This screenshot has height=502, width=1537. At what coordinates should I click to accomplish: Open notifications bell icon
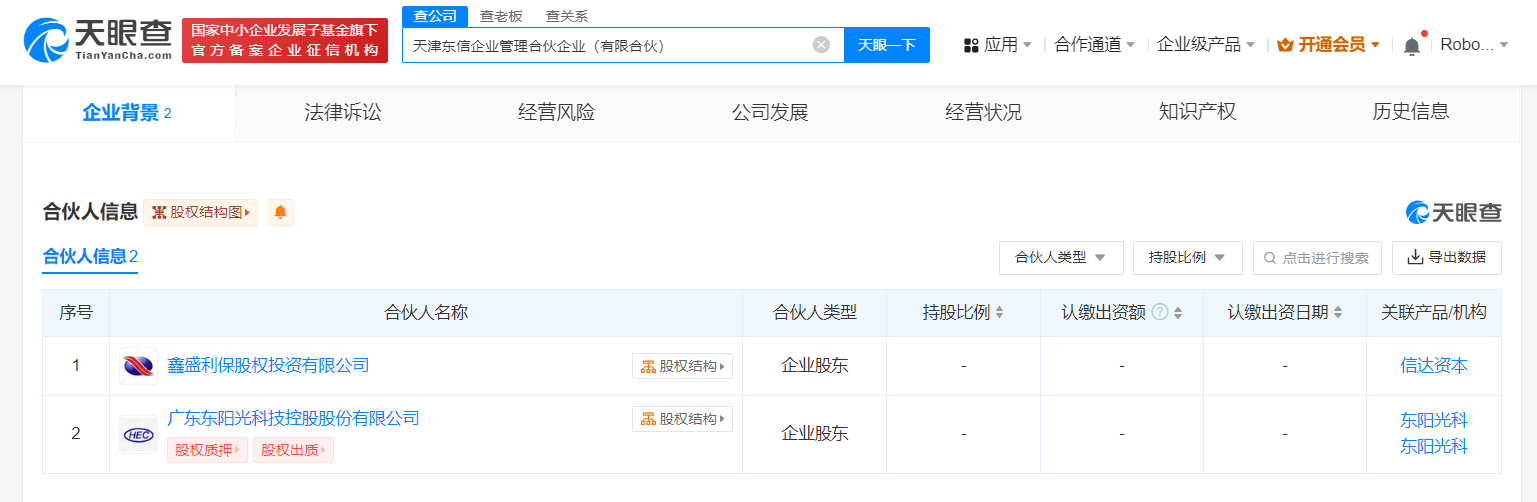[1412, 45]
